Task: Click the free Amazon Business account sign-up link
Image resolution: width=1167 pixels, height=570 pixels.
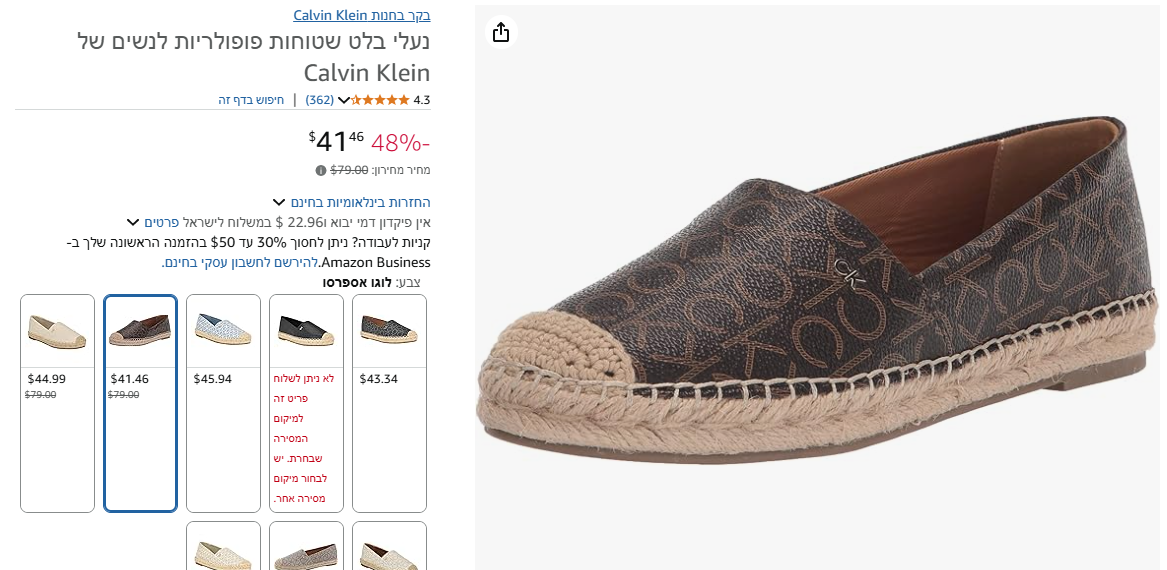Action: click(240, 262)
